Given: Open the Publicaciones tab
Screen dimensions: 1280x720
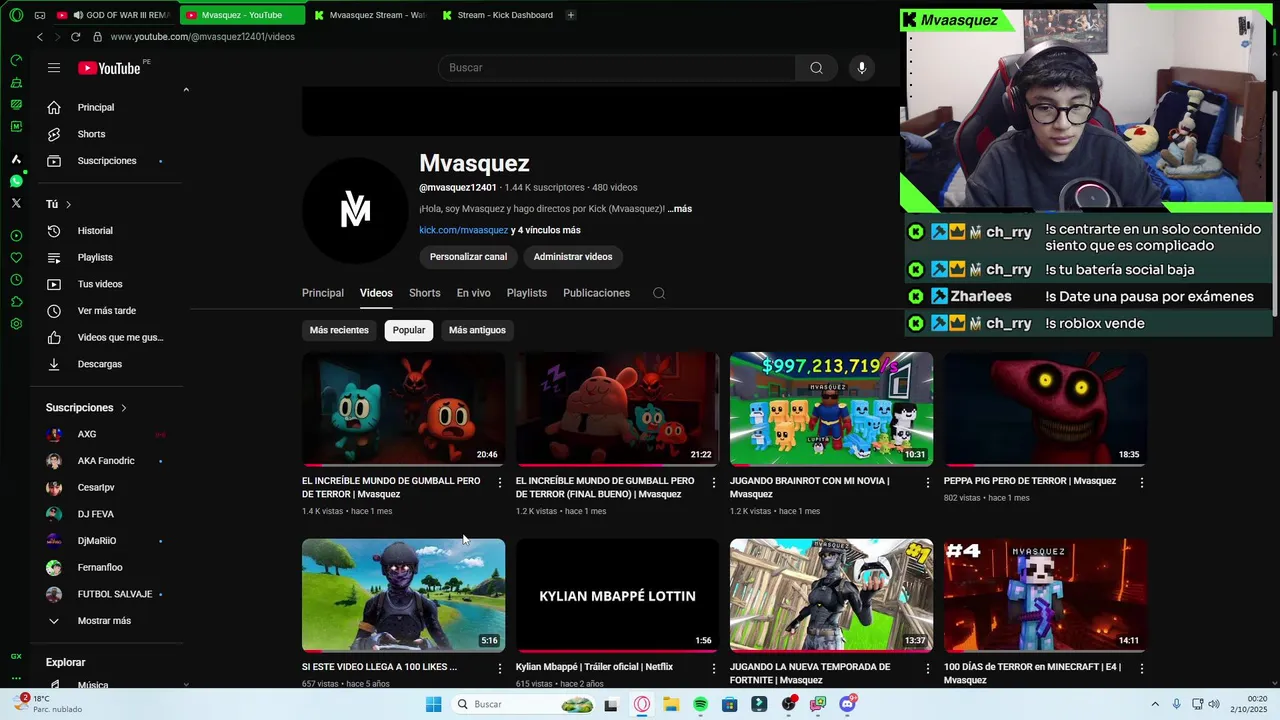Looking at the screenshot, I should coord(596,293).
